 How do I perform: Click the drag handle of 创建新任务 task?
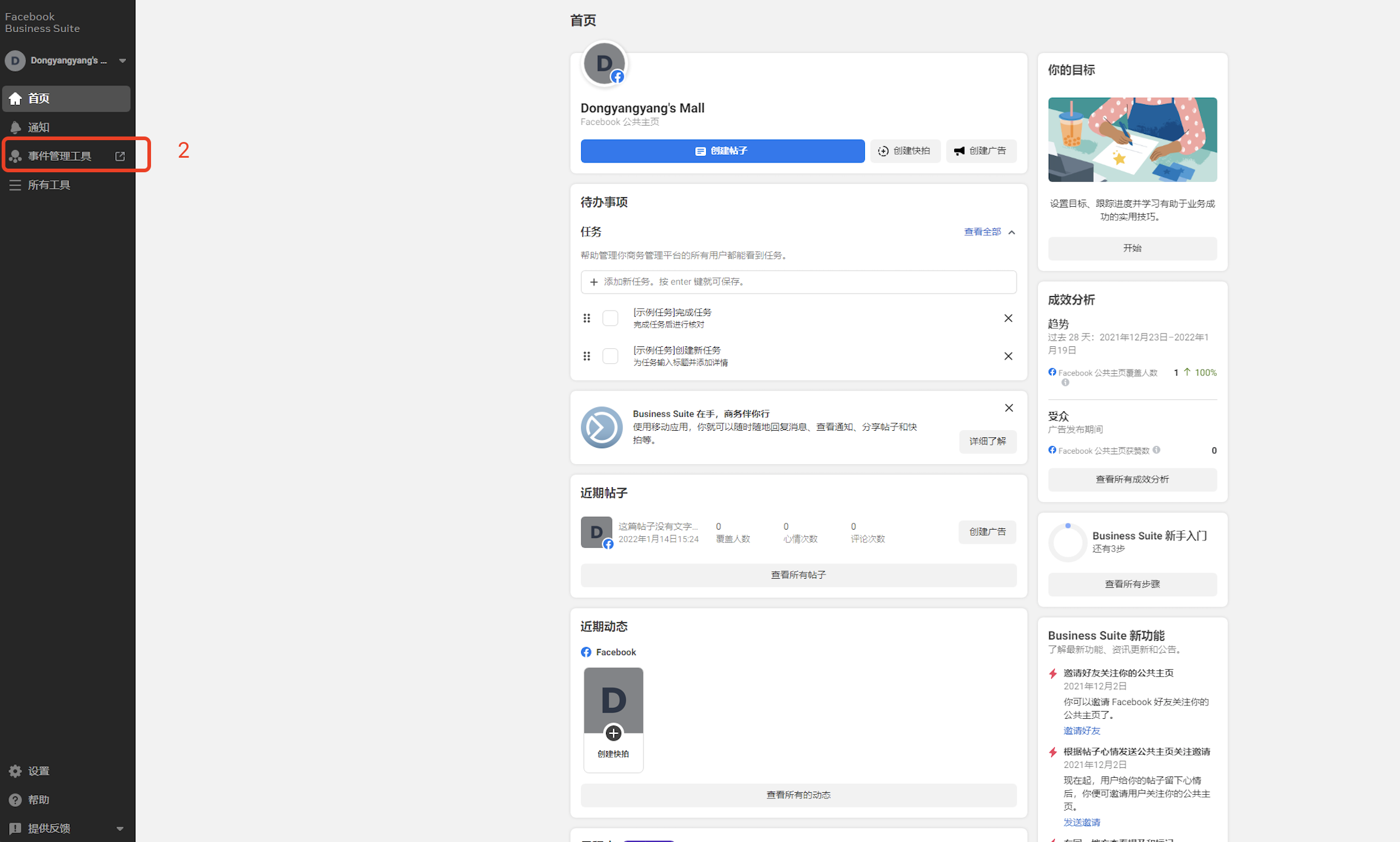tap(587, 356)
